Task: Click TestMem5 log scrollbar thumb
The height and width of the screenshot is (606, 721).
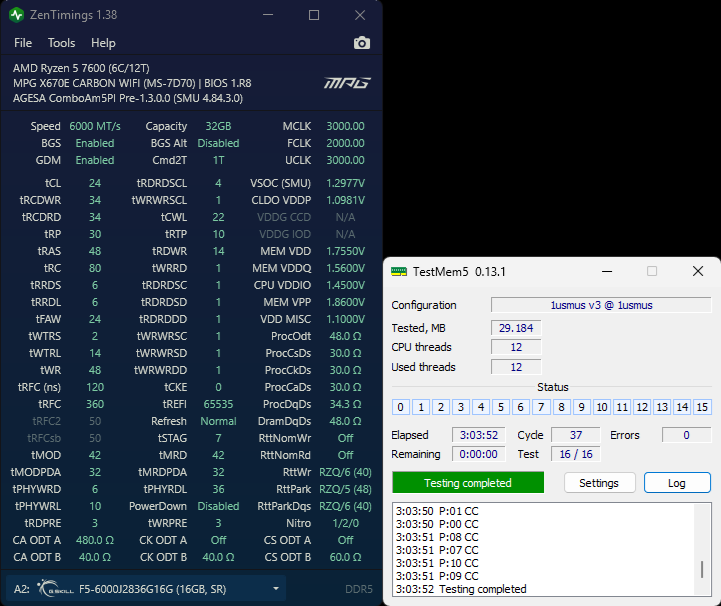Action: [x=702, y=569]
